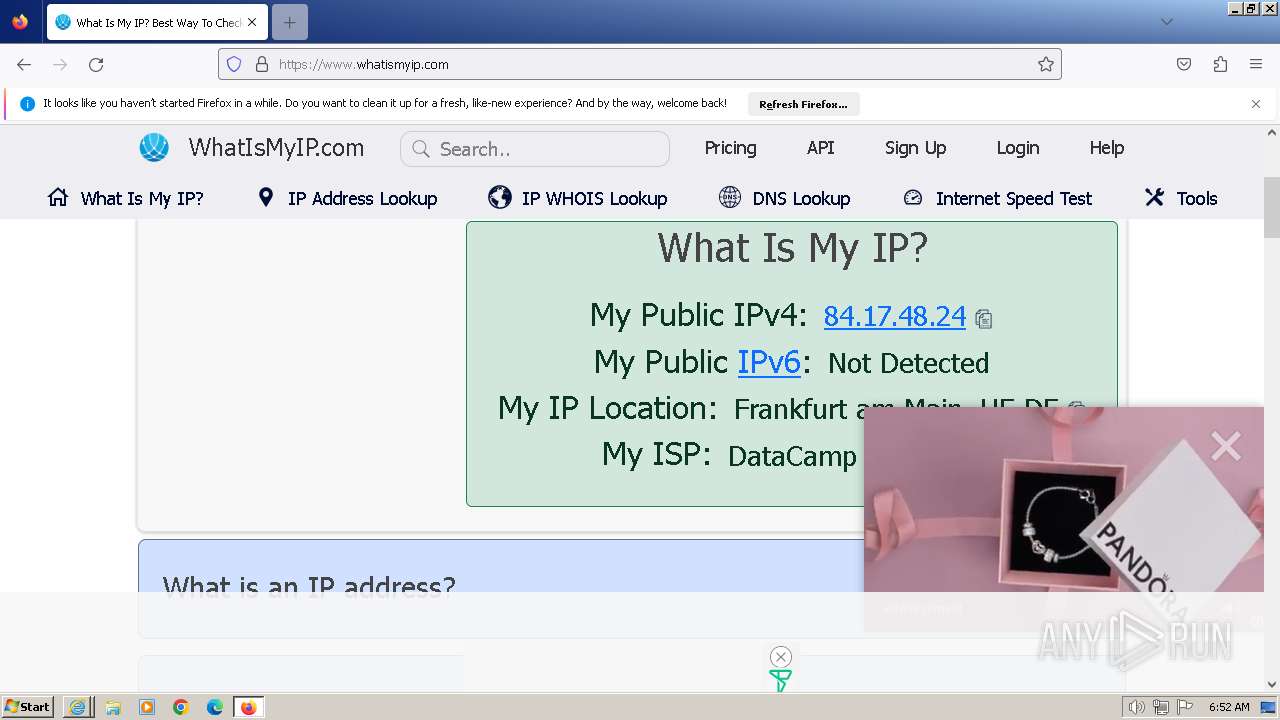Open Internet Speed Test
1280x720 pixels.
[x=997, y=198]
